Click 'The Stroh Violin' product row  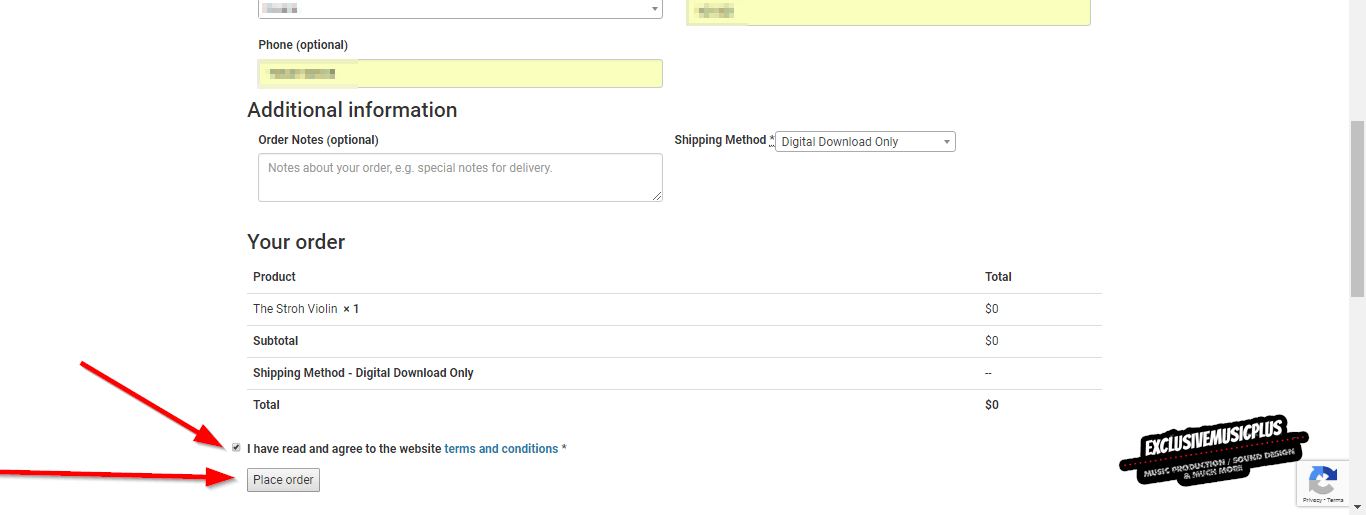[x=295, y=309]
